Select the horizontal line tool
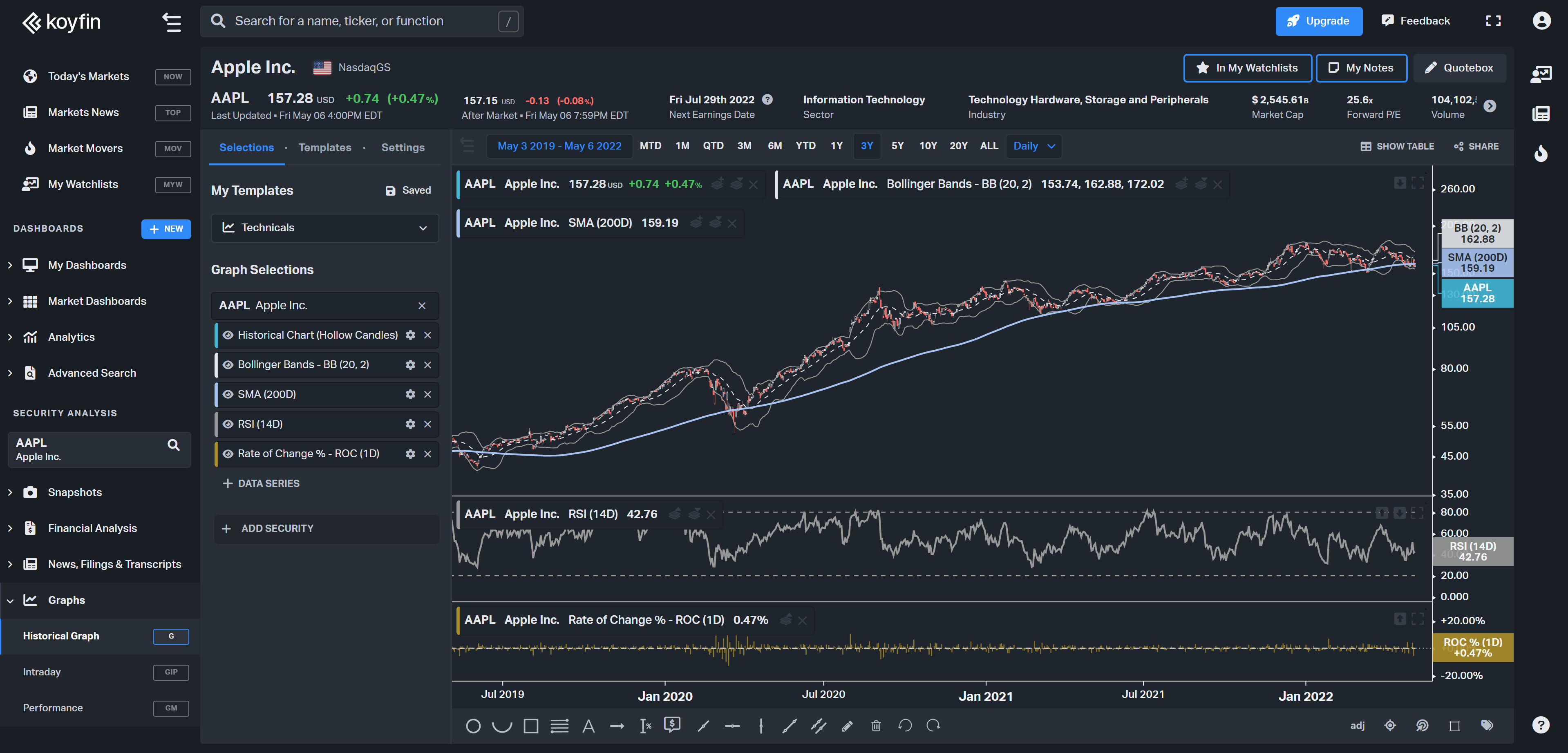Image resolution: width=1568 pixels, height=753 pixels. pyautogui.click(x=732, y=726)
